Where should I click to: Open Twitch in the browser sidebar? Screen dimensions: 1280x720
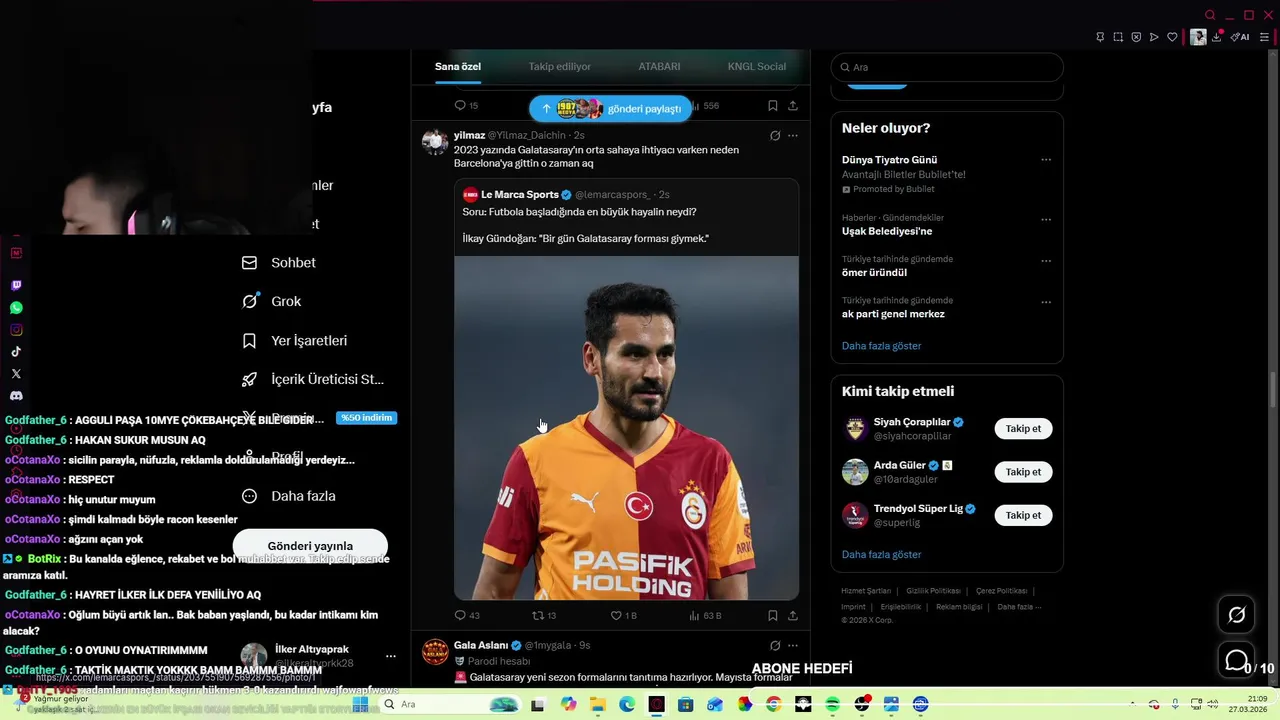pos(16,286)
